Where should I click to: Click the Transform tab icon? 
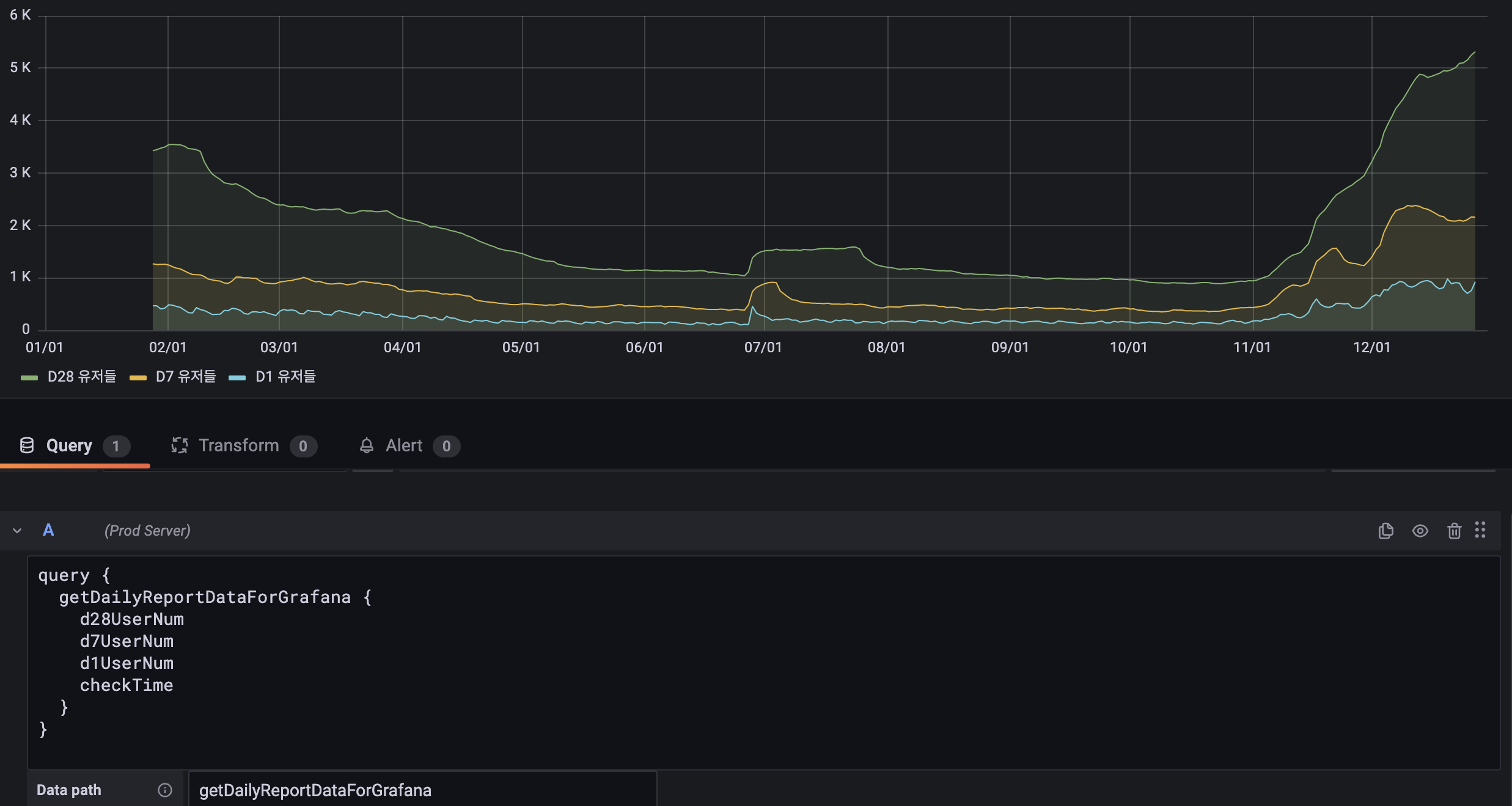click(x=179, y=445)
